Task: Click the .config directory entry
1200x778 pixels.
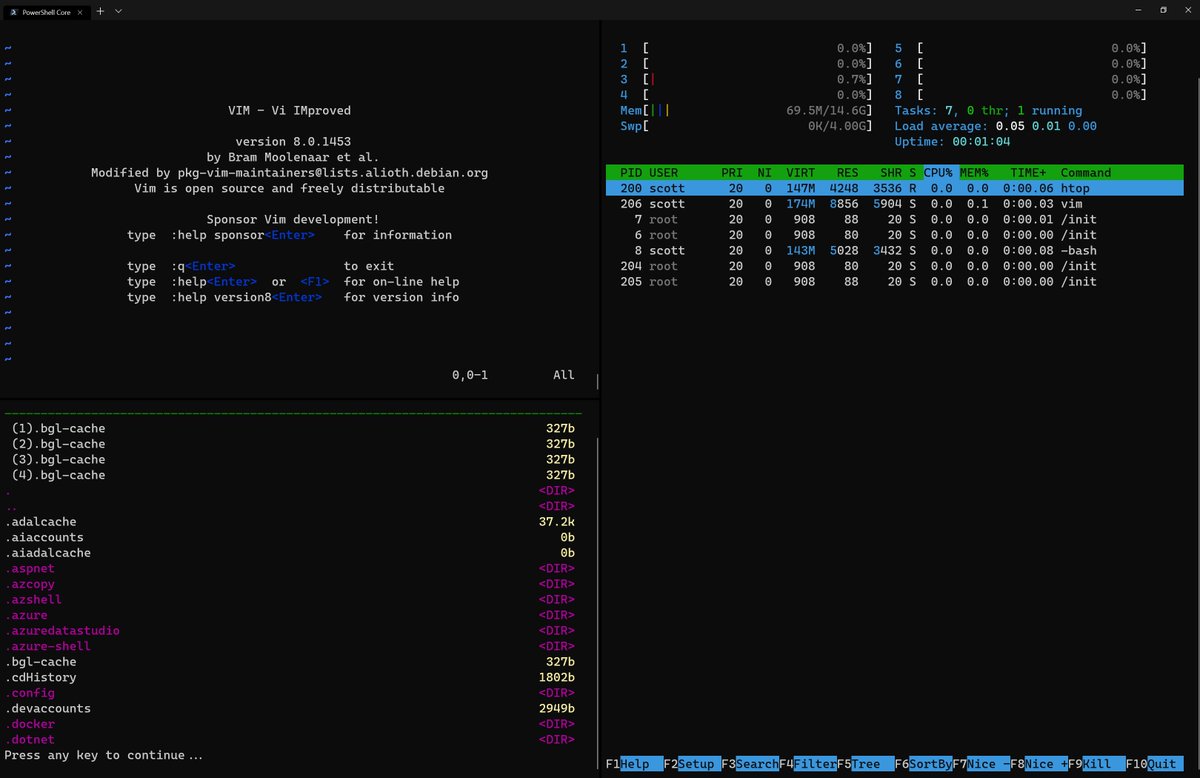Action: [31, 692]
